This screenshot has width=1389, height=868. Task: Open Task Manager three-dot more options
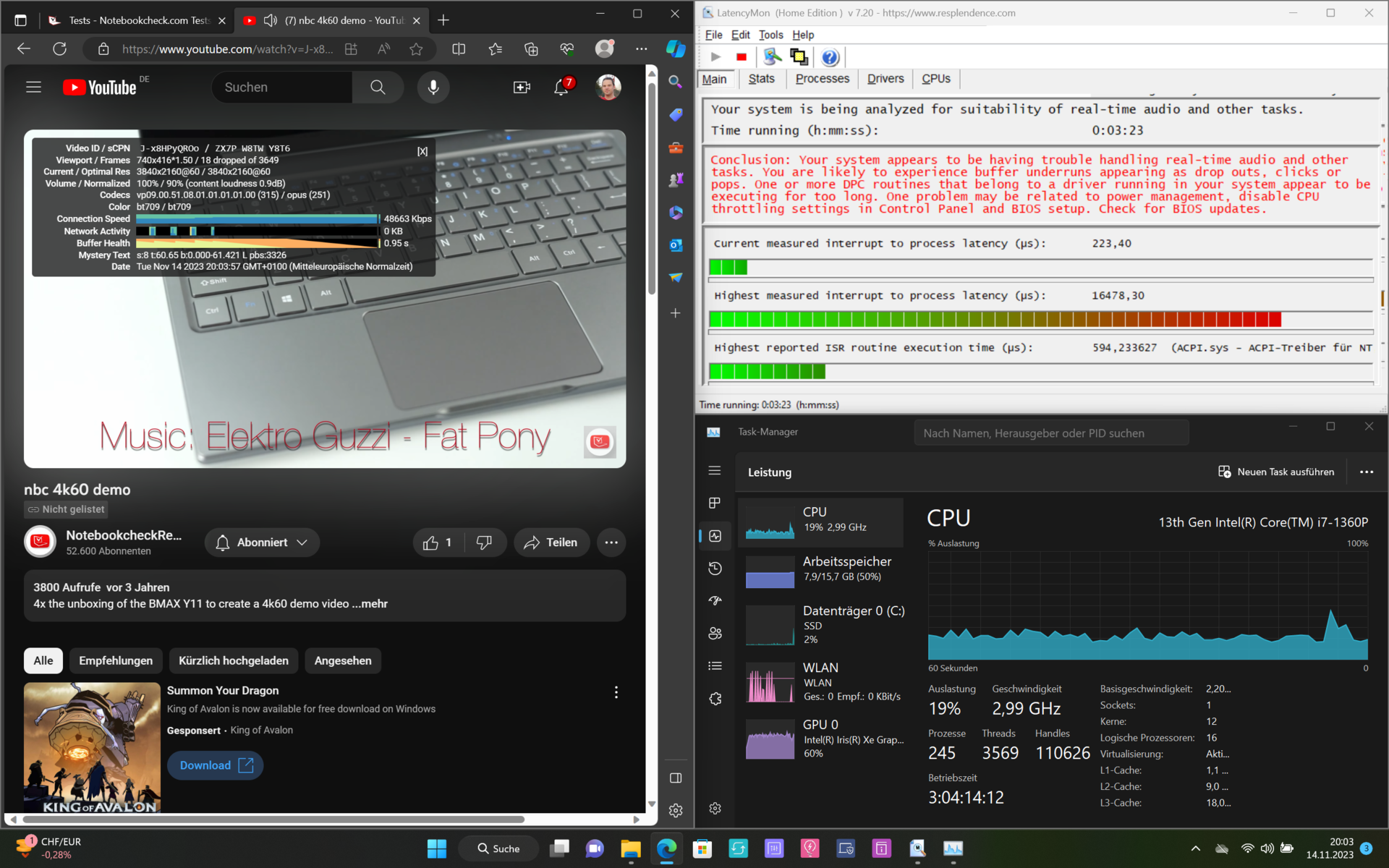pyautogui.click(x=1366, y=472)
